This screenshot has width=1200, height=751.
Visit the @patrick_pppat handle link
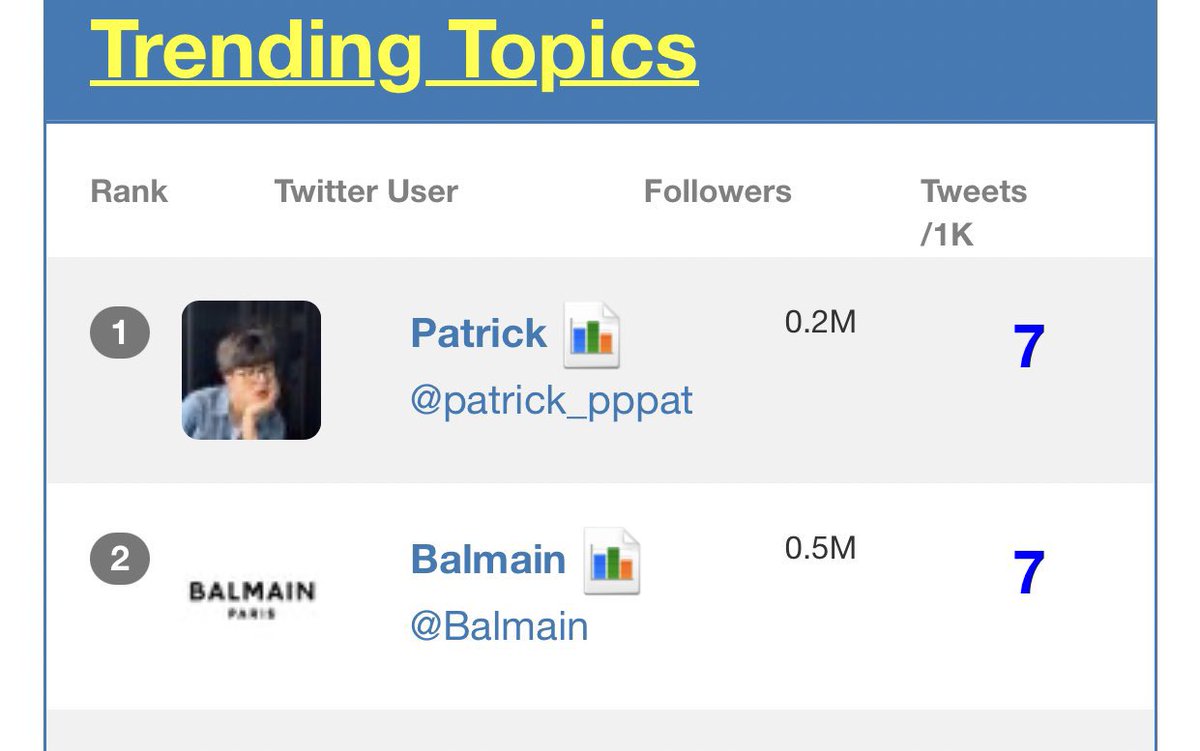click(551, 401)
